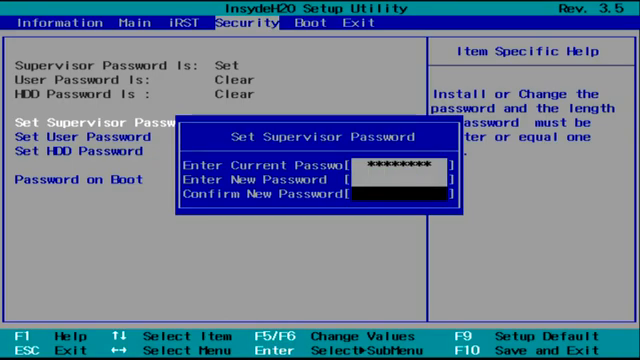Viewport: 640px width, 360px height.
Task: Click the InsydeH2O Setup Utility title
Action: point(316,8)
